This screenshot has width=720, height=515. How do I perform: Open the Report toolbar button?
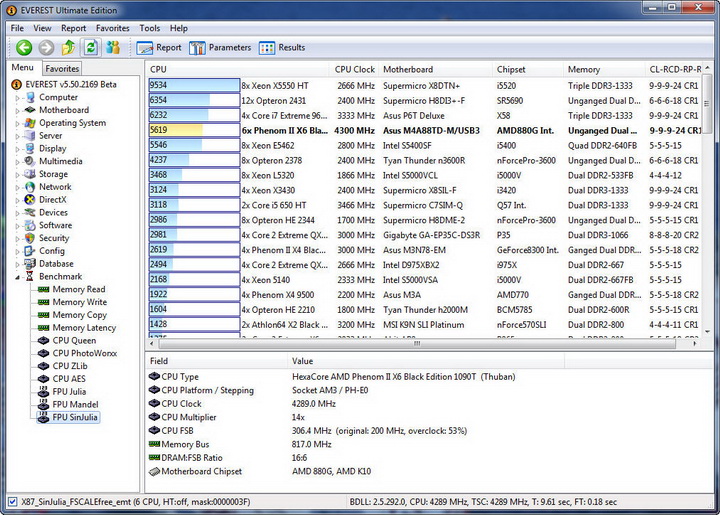pos(159,47)
